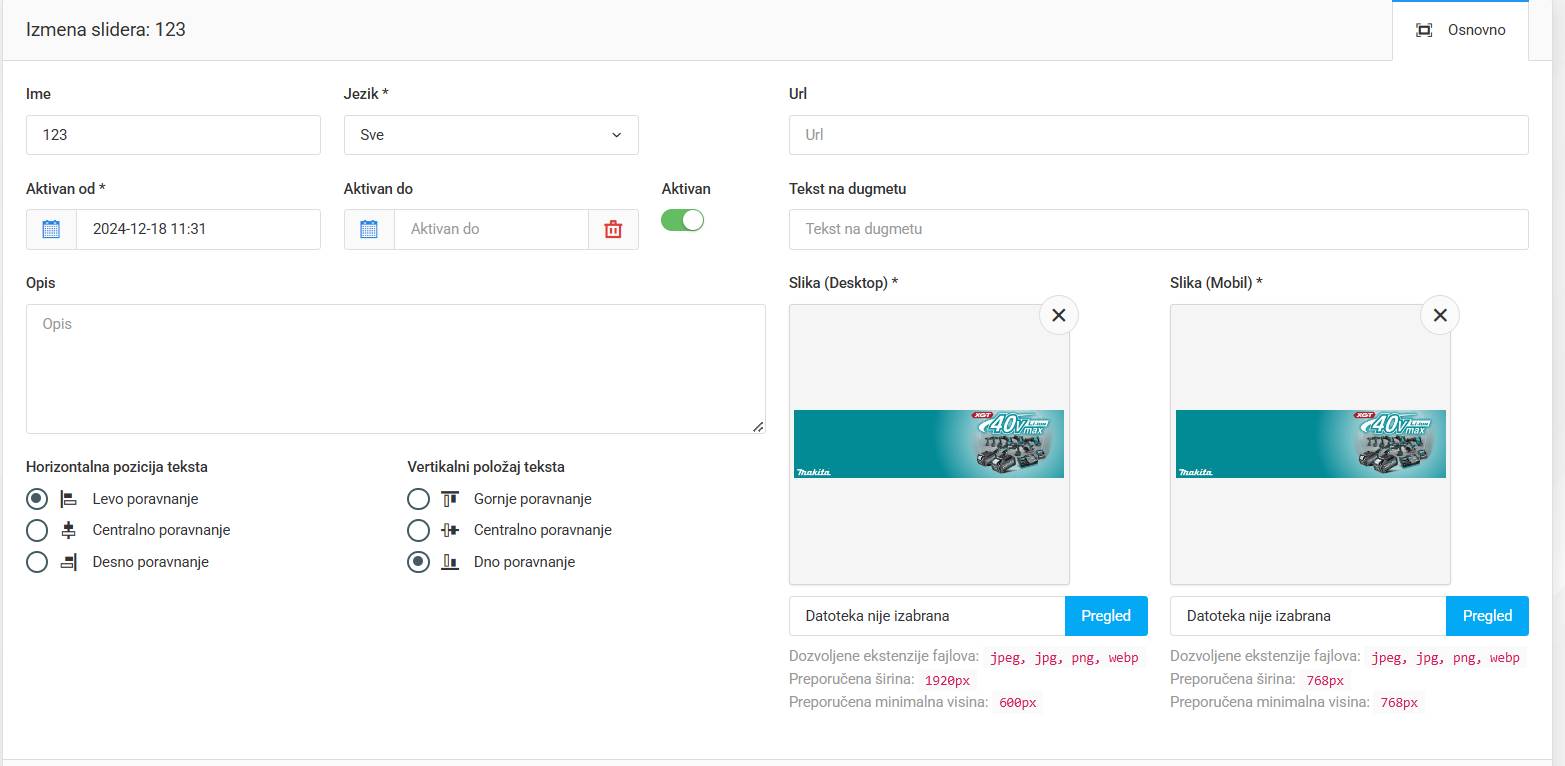This screenshot has width=1565, height=766.
Task: Click the center-align icon under horizontal position
Action: [69, 530]
